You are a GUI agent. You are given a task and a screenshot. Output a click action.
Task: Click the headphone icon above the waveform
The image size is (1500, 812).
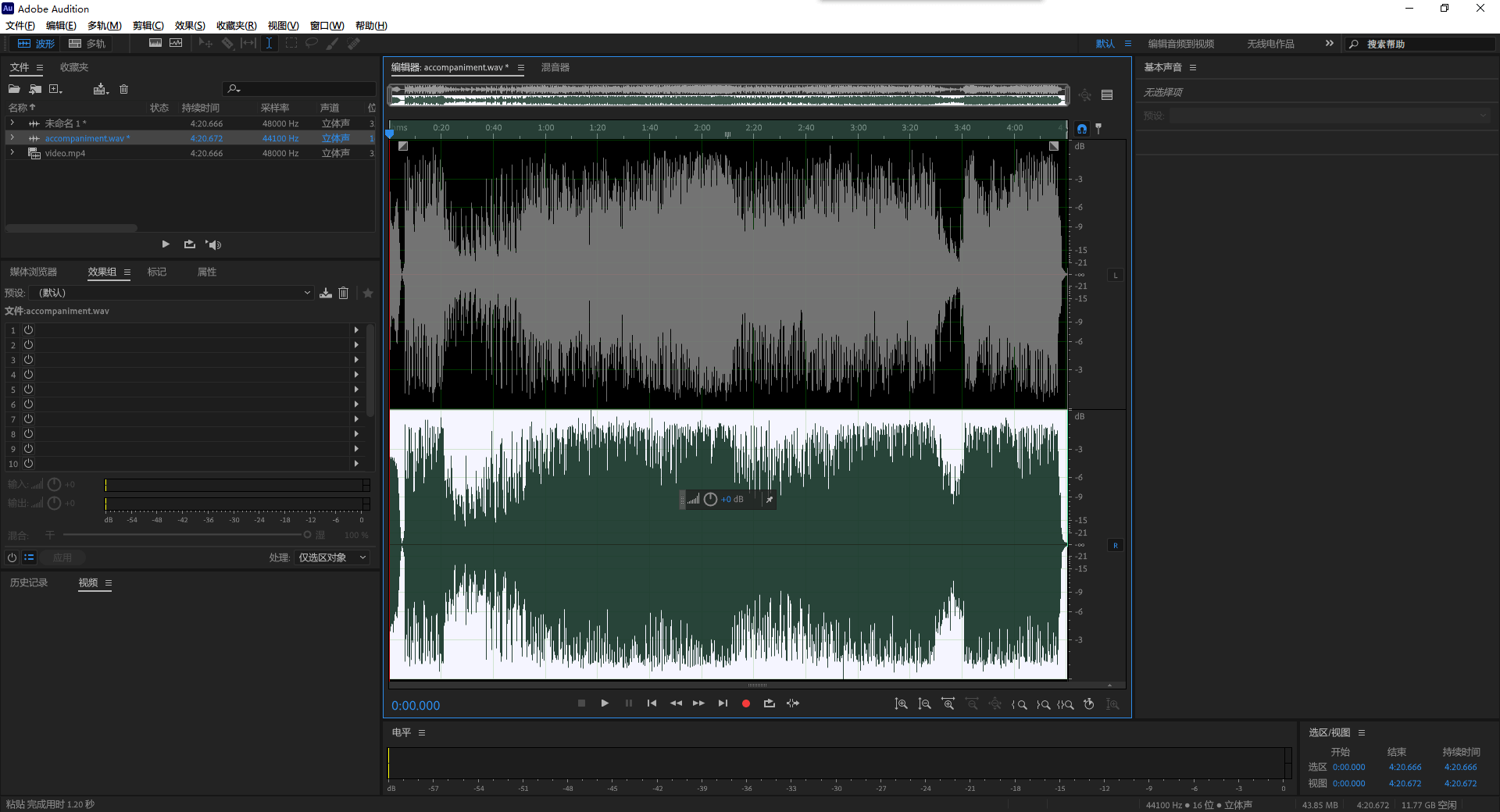[x=1081, y=129]
